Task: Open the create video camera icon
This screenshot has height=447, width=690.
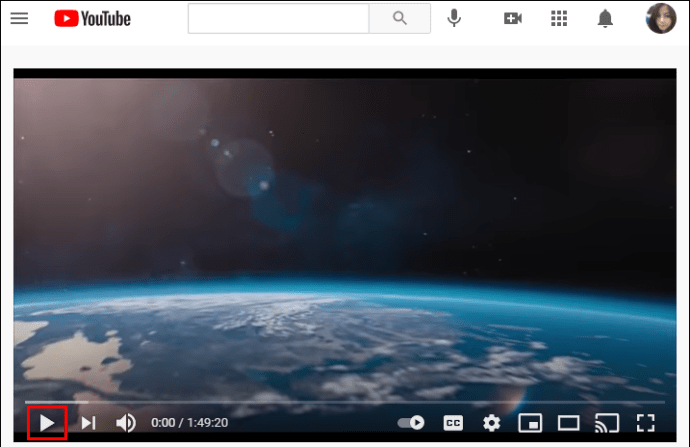Action: pyautogui.click(x=513, y=18)
